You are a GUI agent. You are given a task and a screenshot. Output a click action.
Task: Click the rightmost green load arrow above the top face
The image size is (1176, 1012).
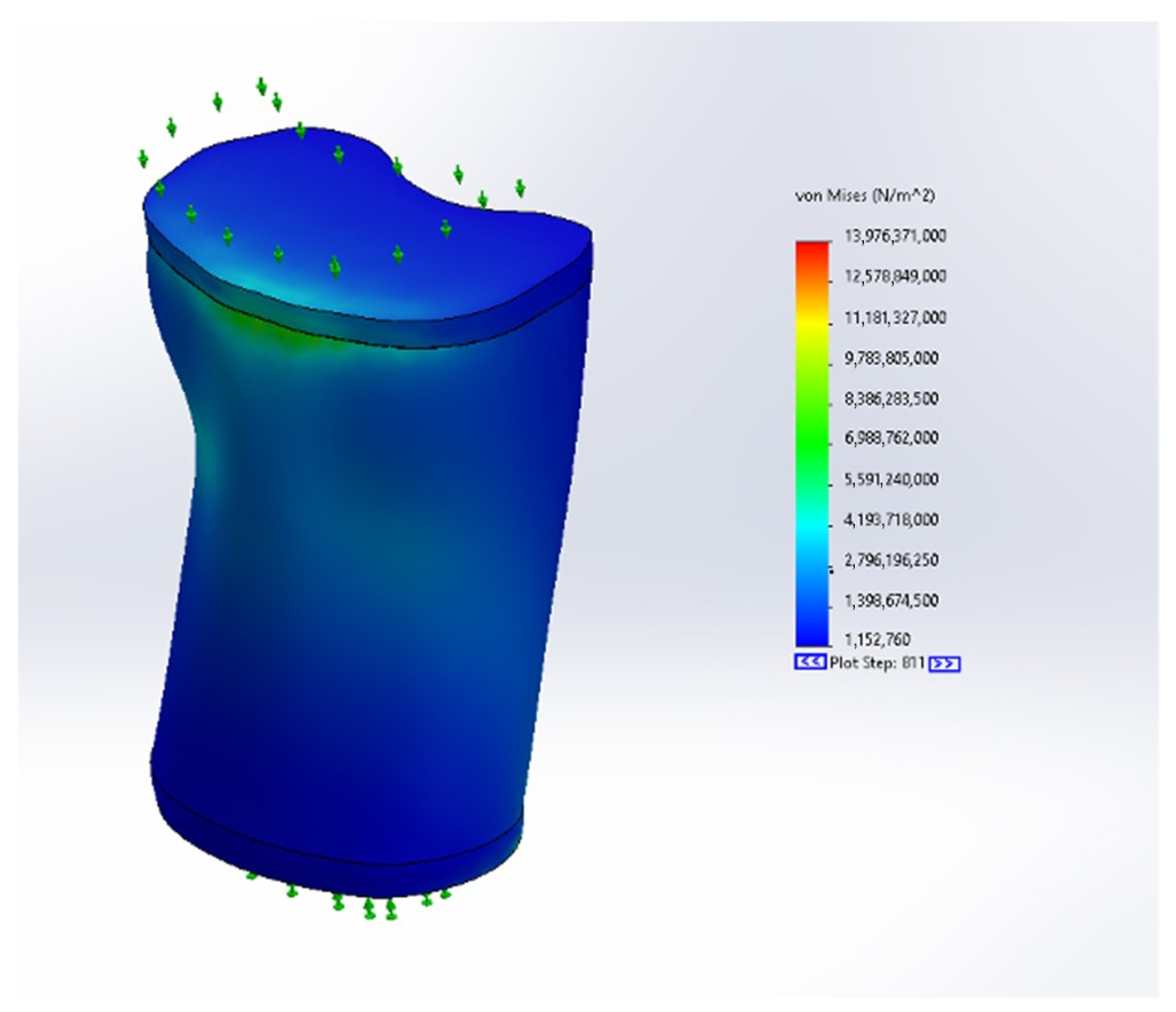coord(520,188)
